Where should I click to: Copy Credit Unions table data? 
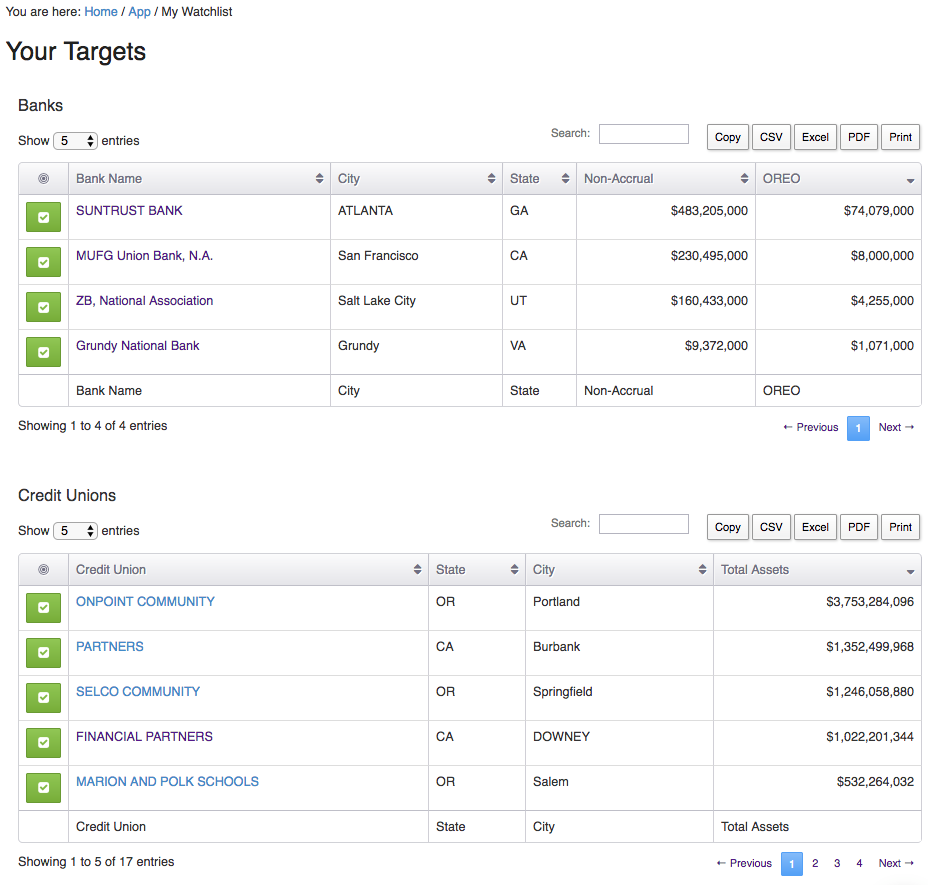click(727, 527)
